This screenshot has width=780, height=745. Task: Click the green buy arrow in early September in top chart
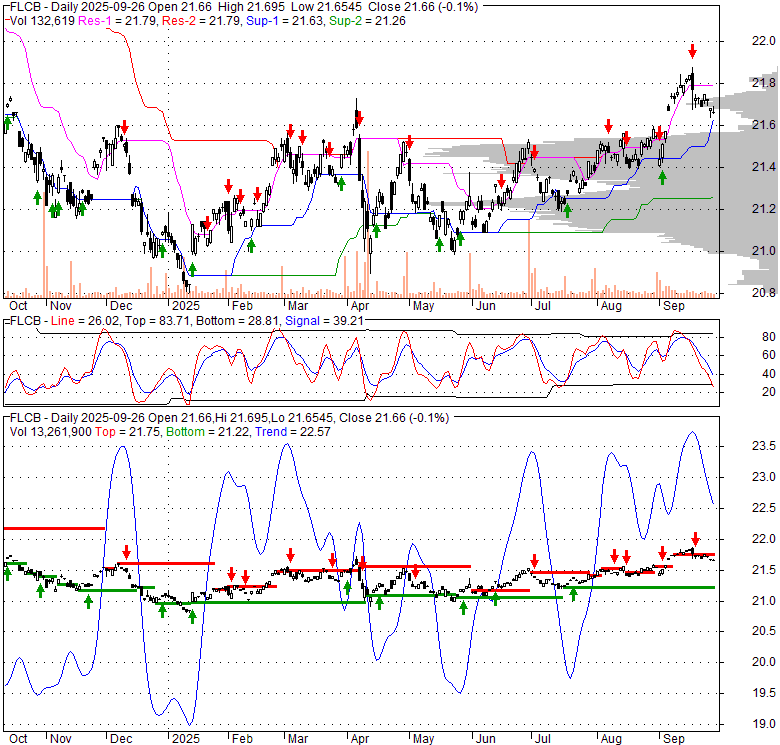coord(662,178)
